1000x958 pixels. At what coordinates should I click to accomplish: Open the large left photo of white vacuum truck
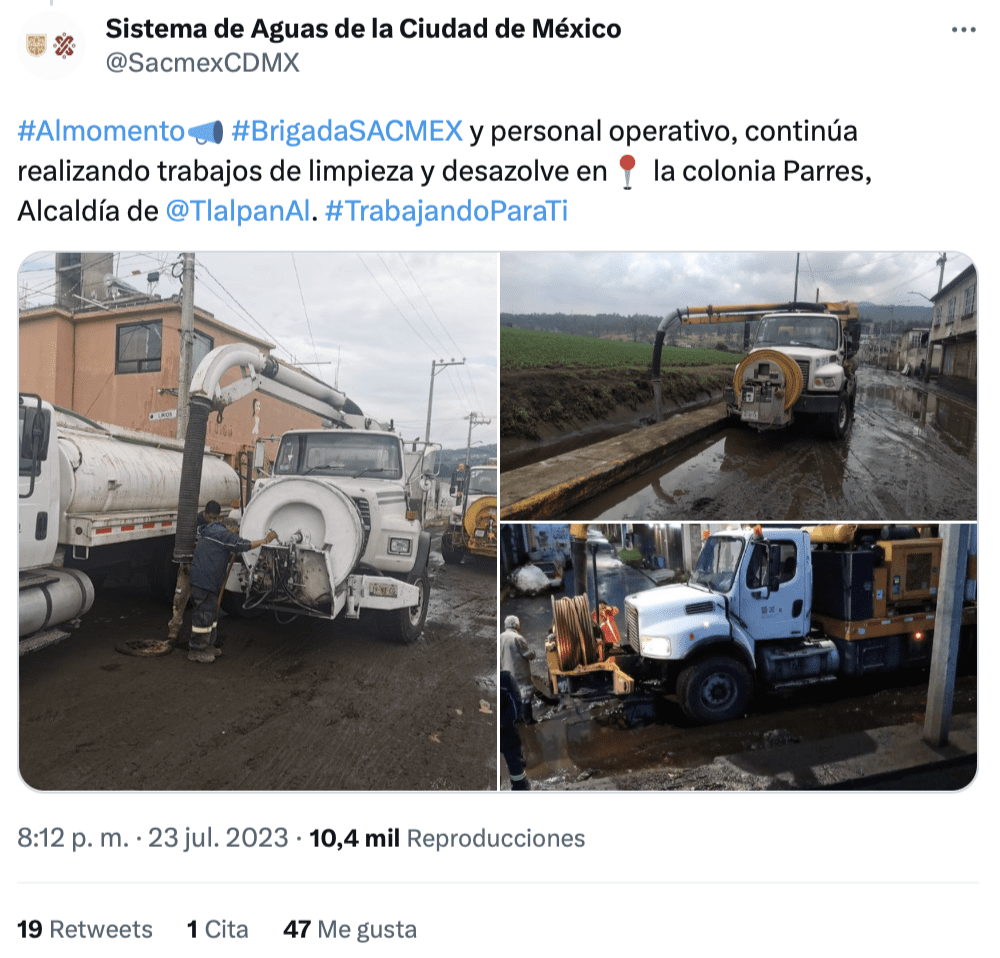coord(258,522)
